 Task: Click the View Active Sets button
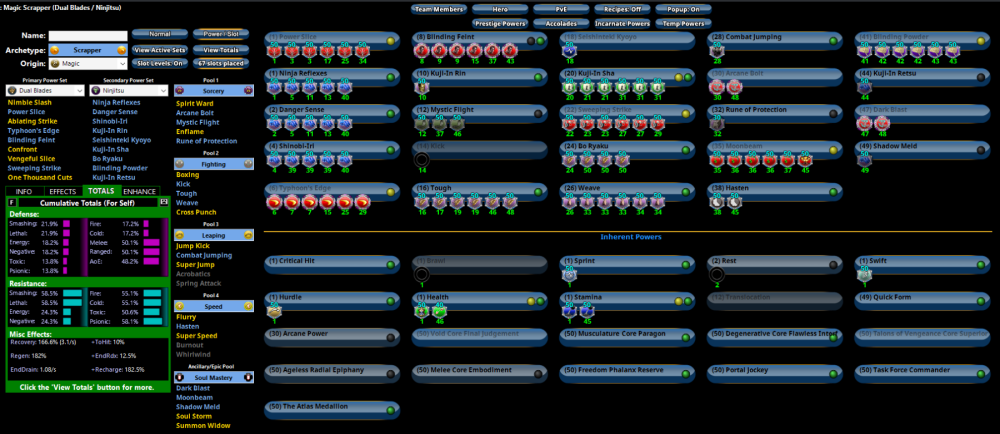click(161, 49)
